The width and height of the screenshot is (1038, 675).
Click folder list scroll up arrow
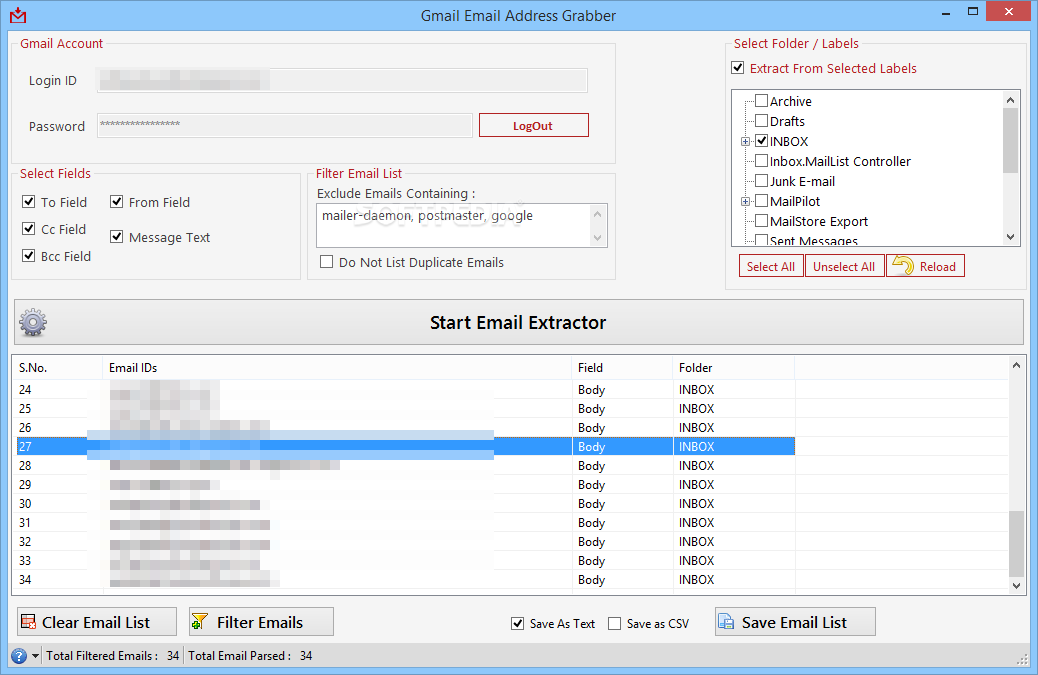pos(1010,100)
